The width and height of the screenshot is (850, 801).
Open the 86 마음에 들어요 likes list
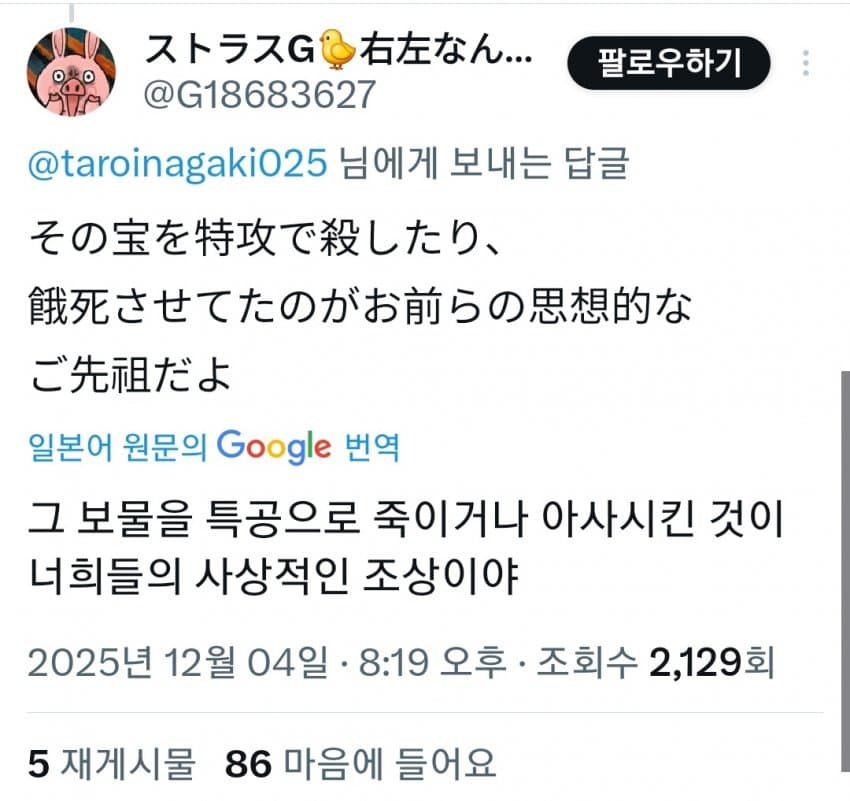click(360, 763)
